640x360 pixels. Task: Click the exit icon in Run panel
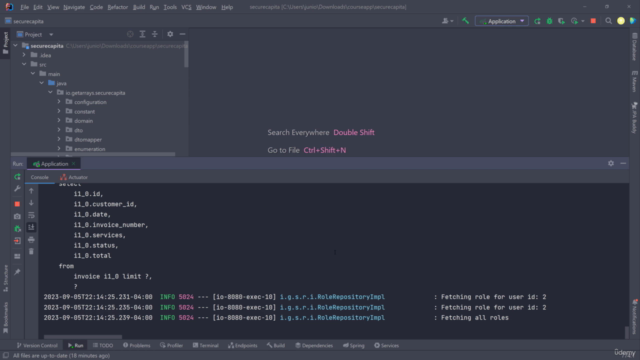tap(17, 241)
